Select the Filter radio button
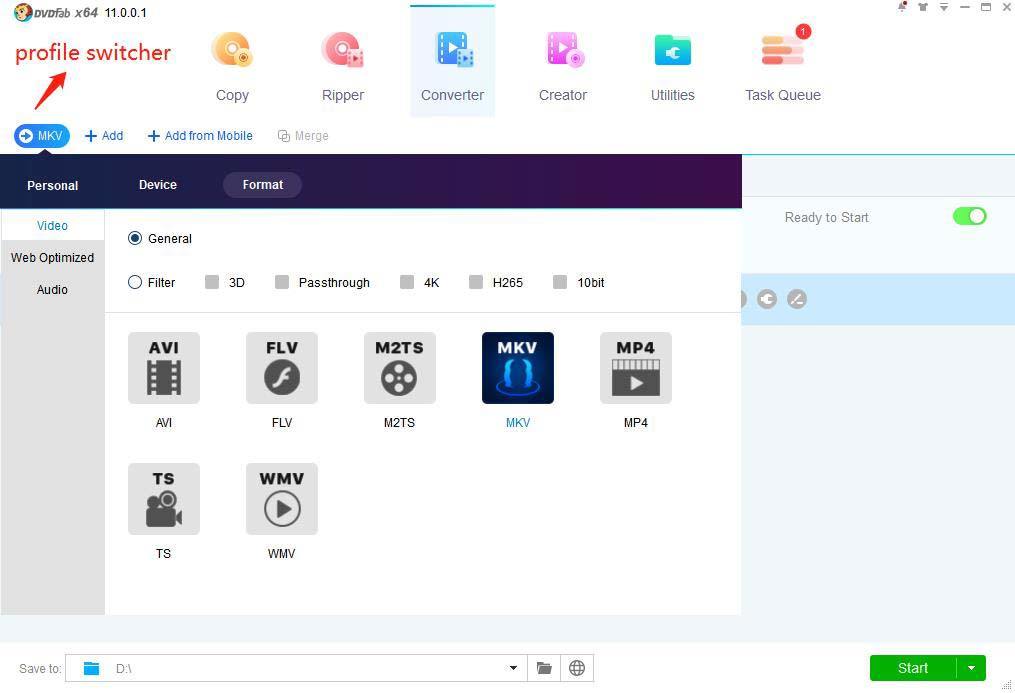The height and width of the screenshot is (693, 1015). pyautogui.click(x=135, y=282)
